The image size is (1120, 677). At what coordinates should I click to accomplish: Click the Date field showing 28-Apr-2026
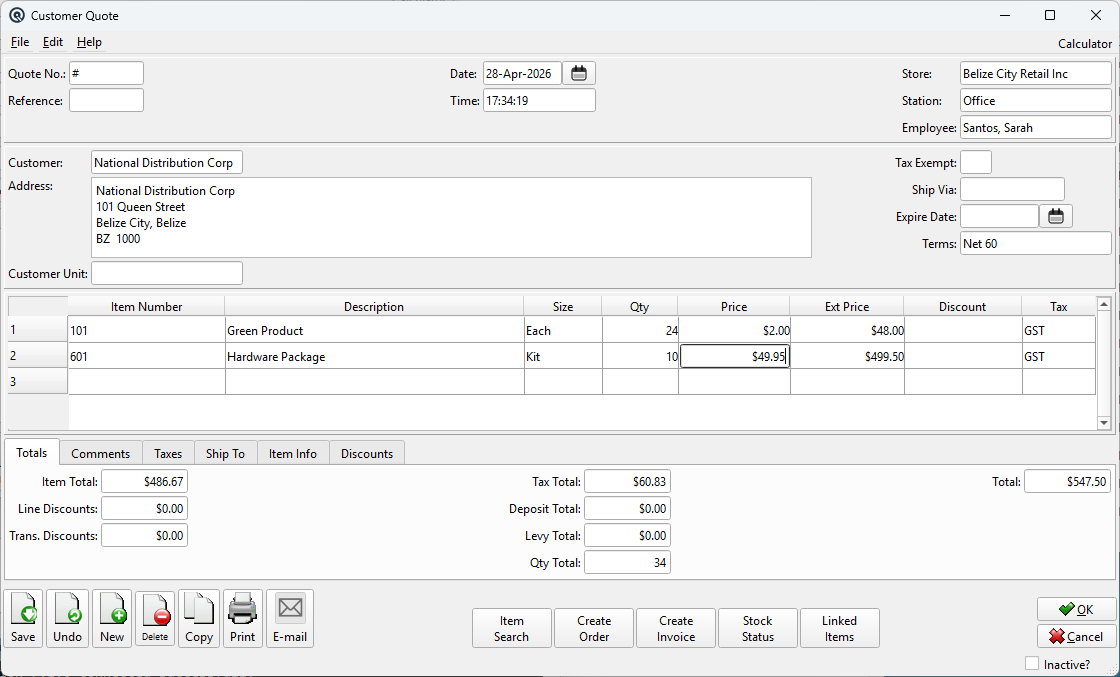(x=522, y=74)
